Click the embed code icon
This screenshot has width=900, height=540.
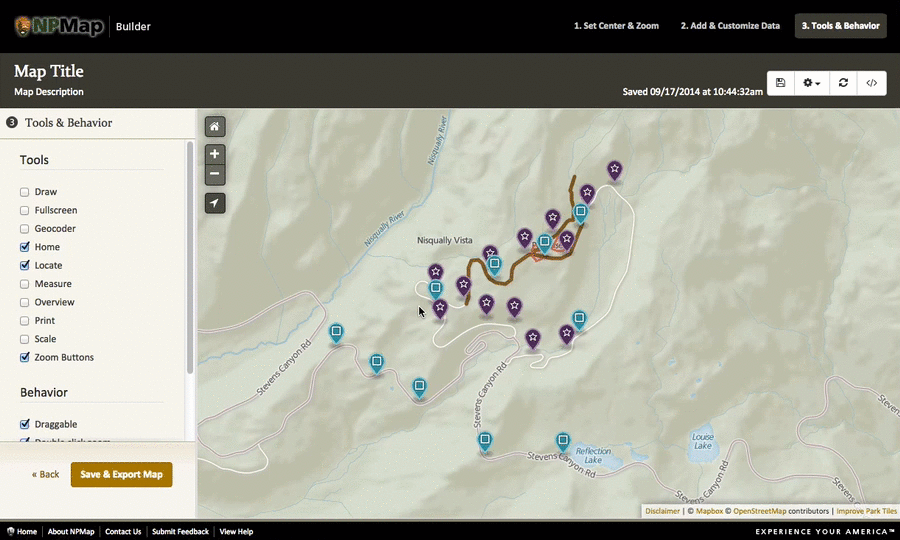871,83
